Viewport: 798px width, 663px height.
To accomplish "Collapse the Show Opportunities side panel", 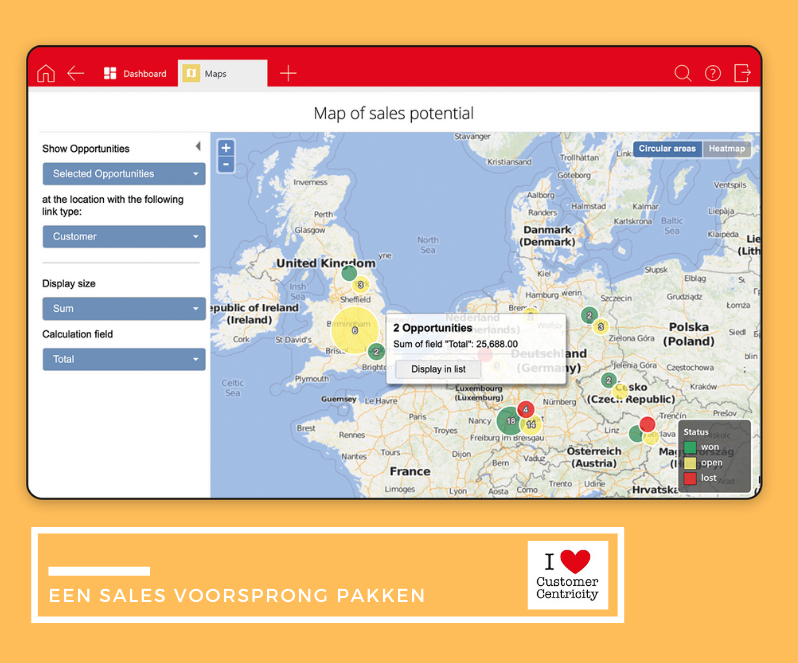I will [x=198, y=147].
